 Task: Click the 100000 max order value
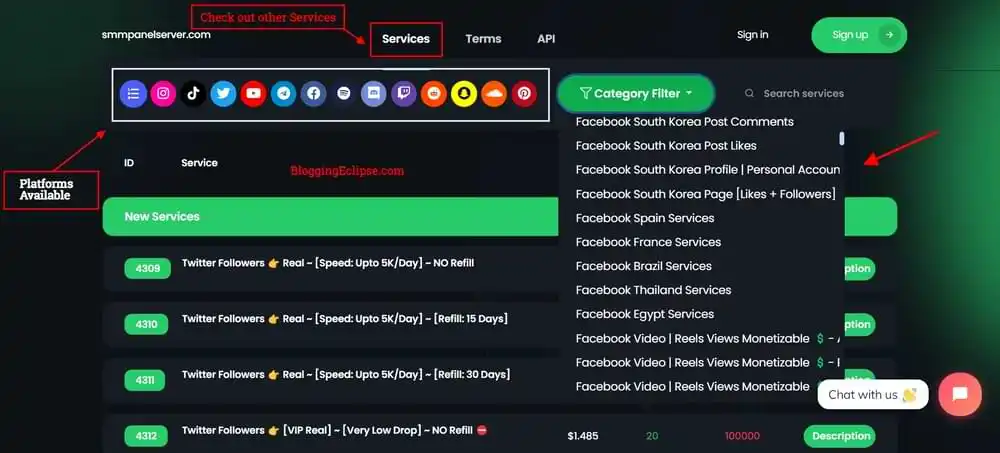coord(742,436)
